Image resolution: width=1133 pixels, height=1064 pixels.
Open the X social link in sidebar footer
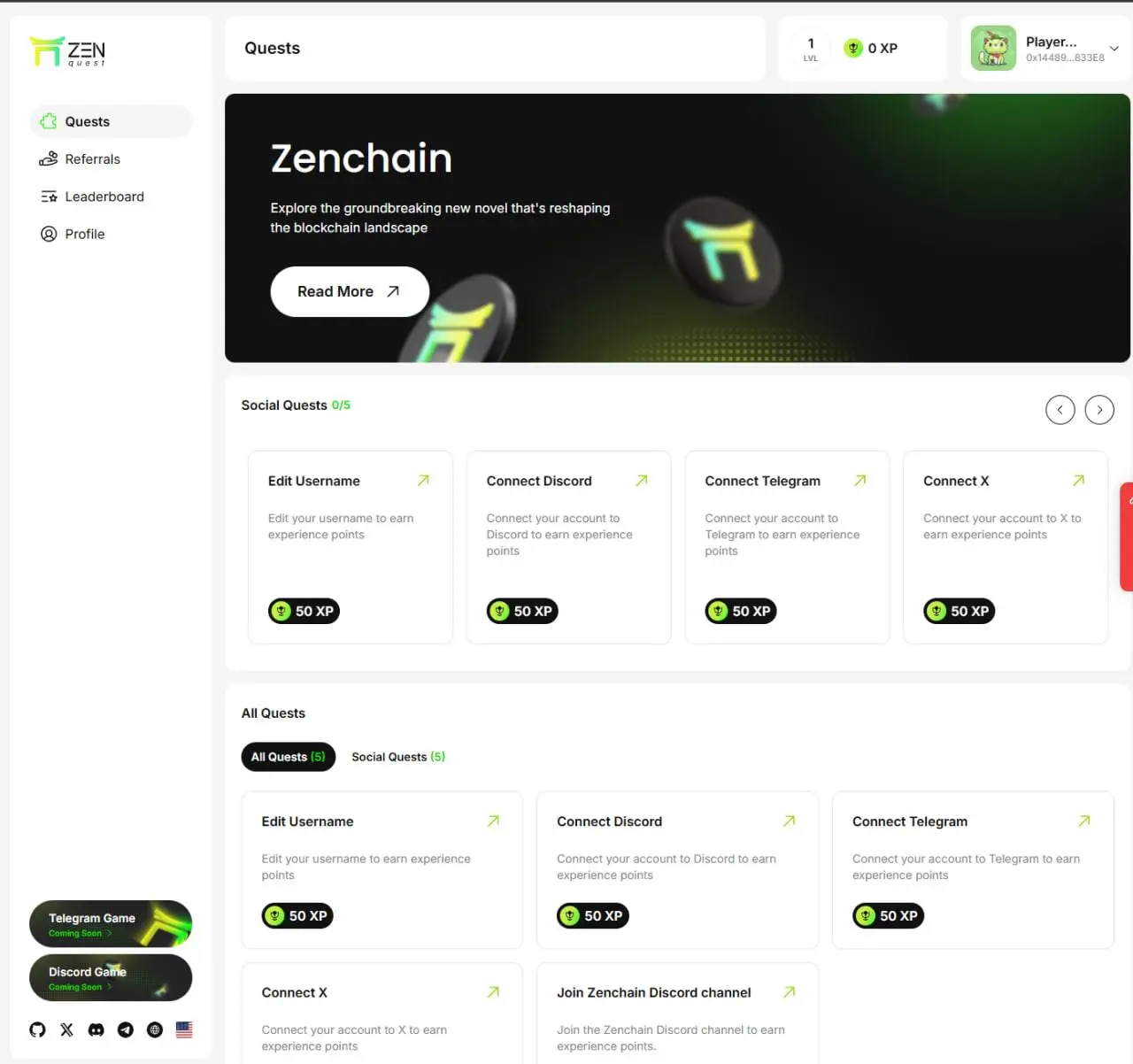66,1029
